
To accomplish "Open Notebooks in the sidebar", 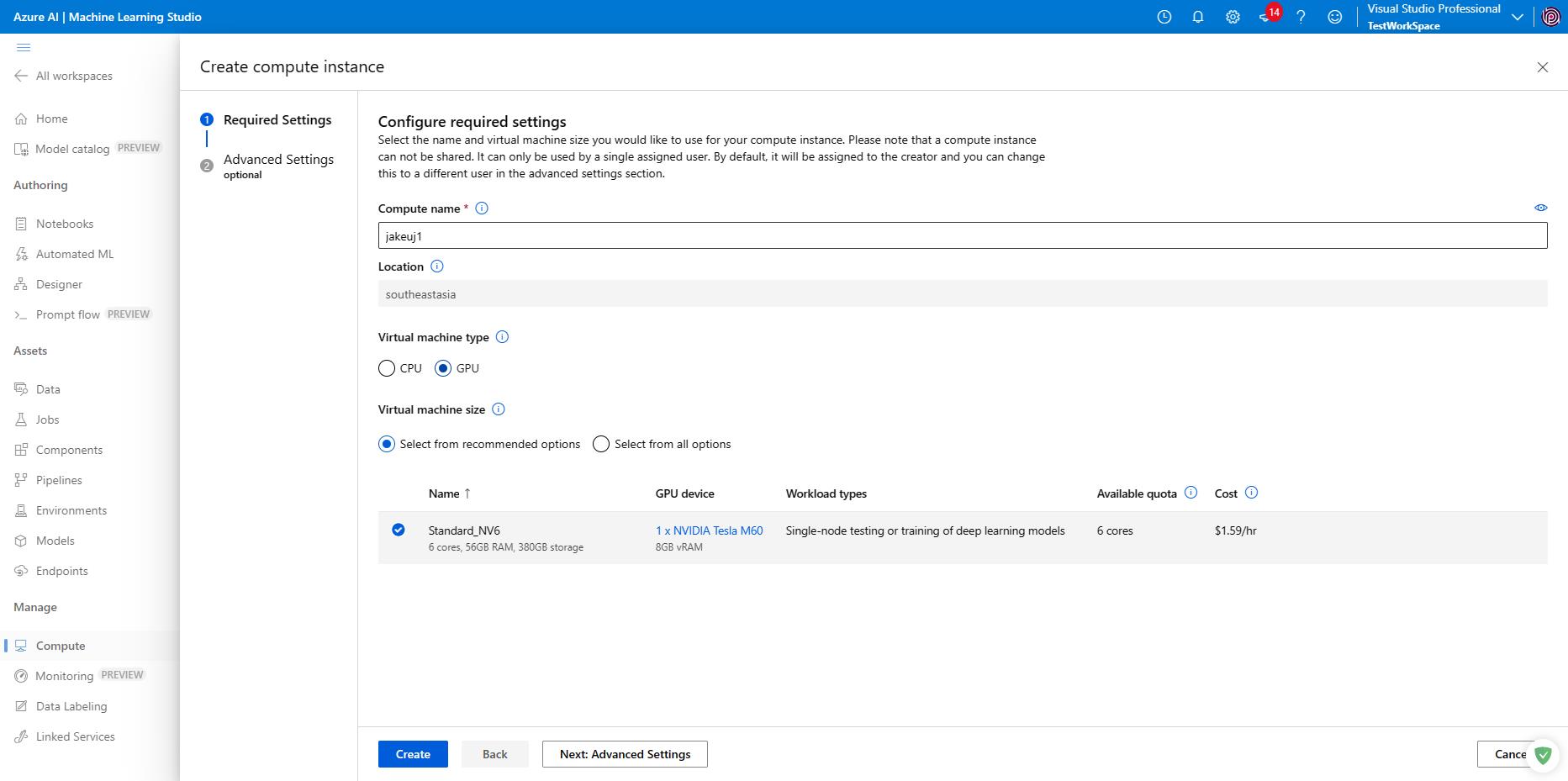I will point(65,224).
